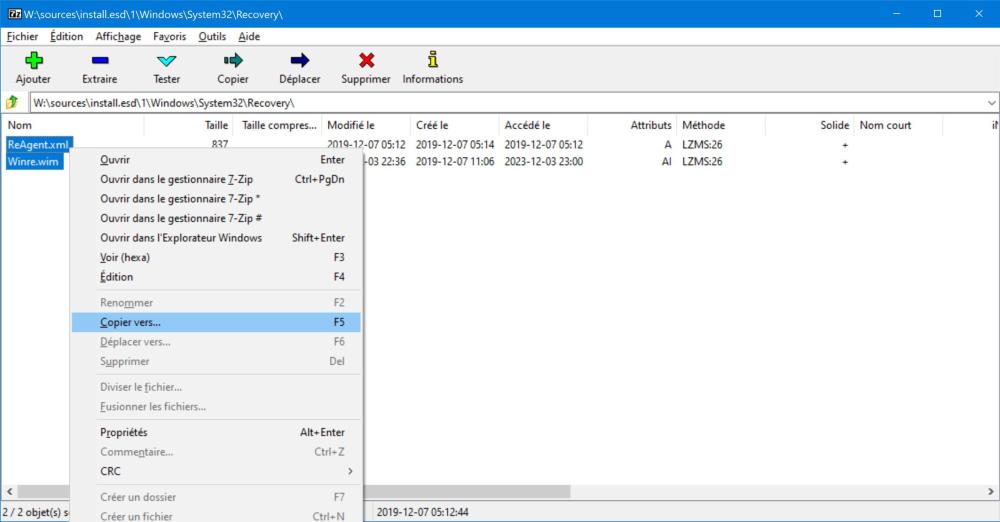
Task: Sort by Nom column header
Action: [73, 125]
